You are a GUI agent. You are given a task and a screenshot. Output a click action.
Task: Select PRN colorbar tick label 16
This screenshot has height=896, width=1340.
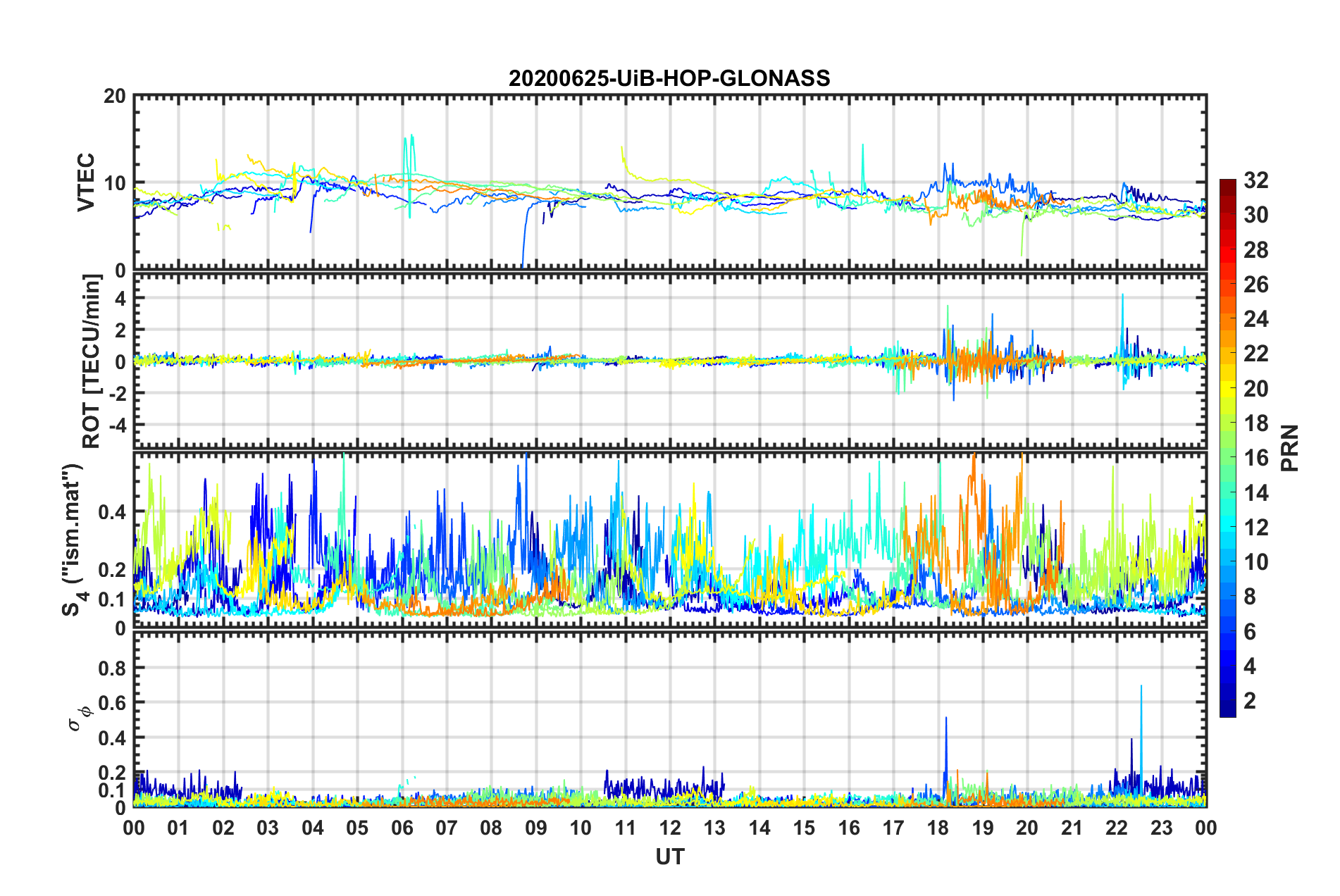tap(1255, 458)
